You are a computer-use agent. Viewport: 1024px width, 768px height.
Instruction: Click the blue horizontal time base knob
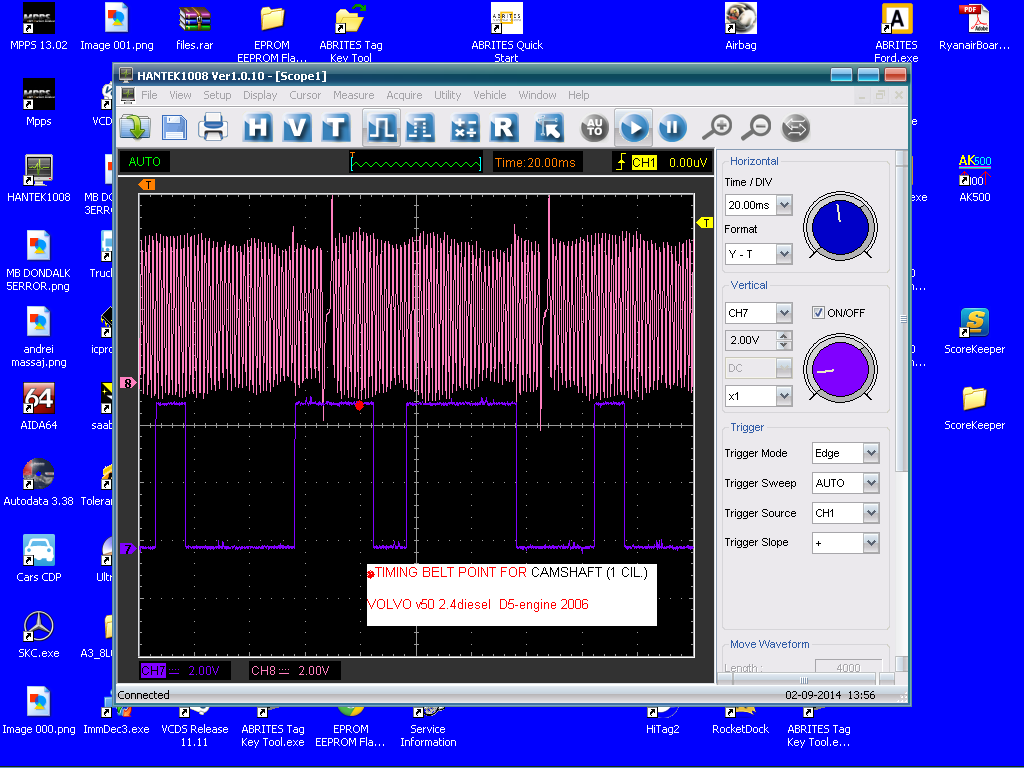(839, 227)
